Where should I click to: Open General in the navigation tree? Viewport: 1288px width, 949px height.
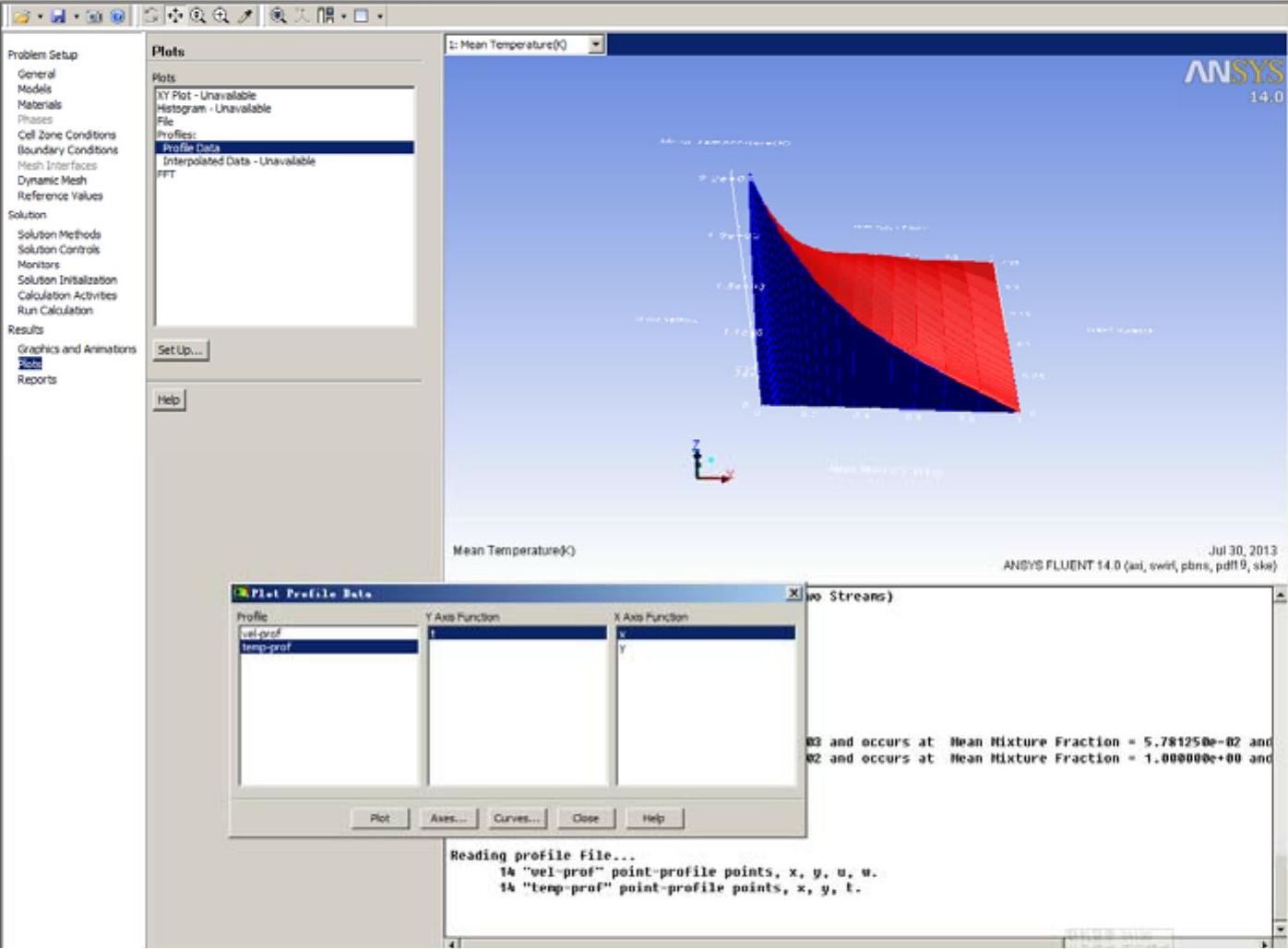[x=37, y=74]
